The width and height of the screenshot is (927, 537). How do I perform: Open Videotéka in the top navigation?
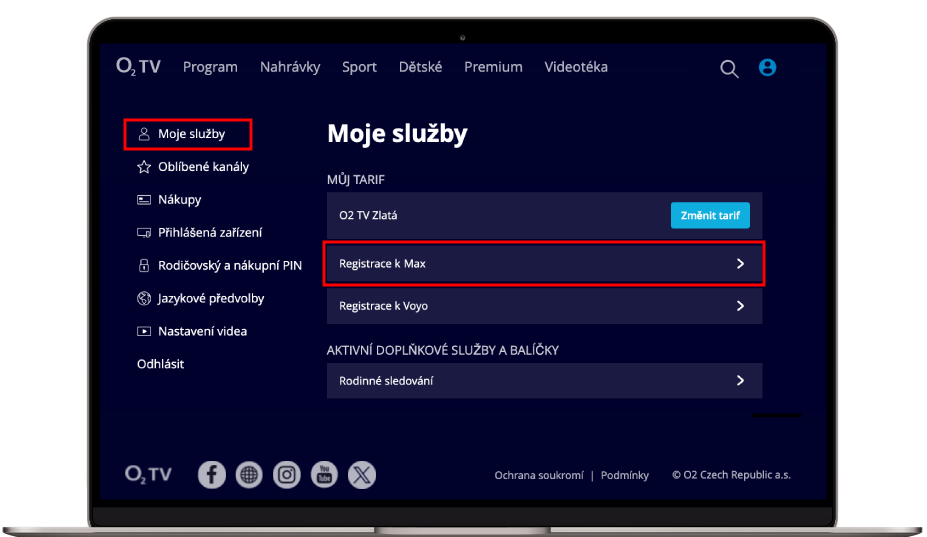[x=576, y=67]
